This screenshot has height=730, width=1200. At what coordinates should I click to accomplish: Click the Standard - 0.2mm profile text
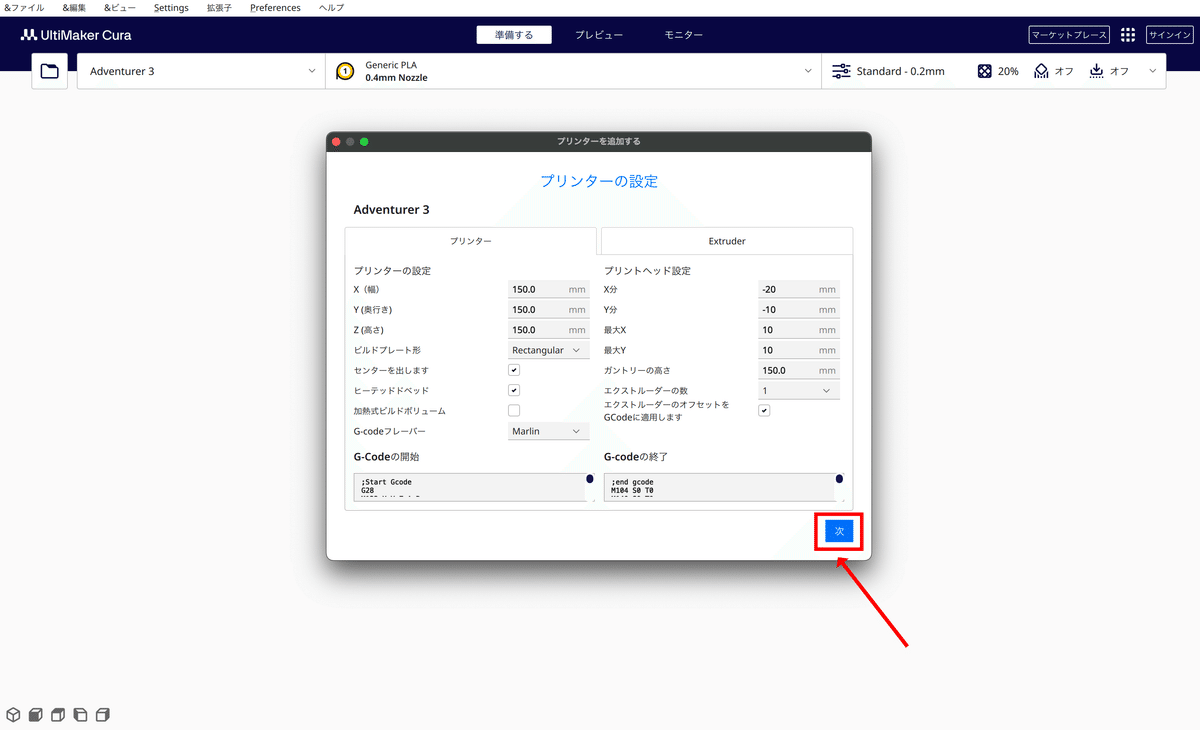[900, 72]
